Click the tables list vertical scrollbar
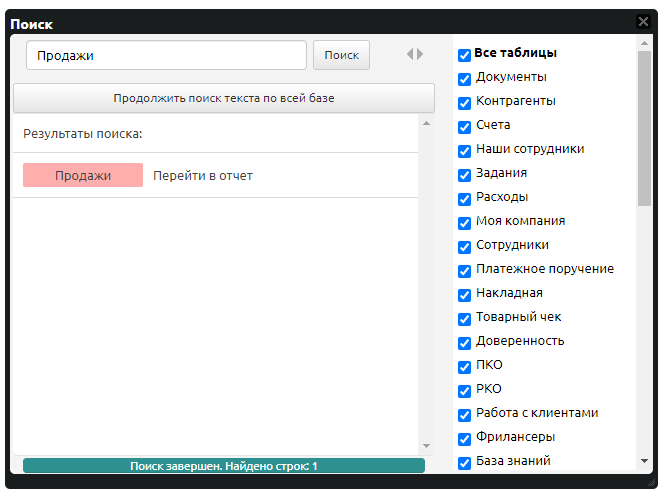 [643, 128]
